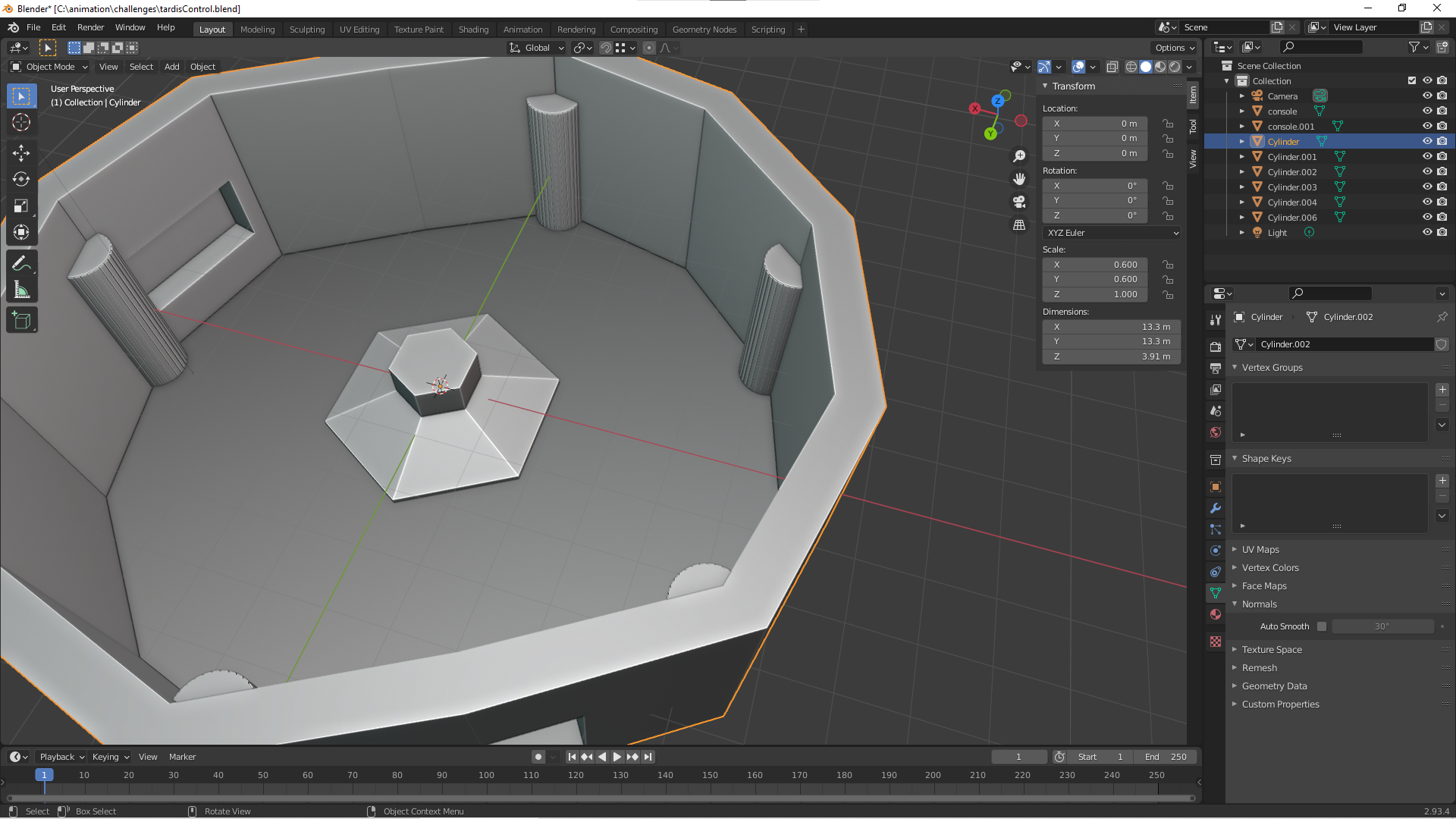Select the Move tool in the toolbar
The width and height of the screenshot is (1456, 819).
click(21, 152)
